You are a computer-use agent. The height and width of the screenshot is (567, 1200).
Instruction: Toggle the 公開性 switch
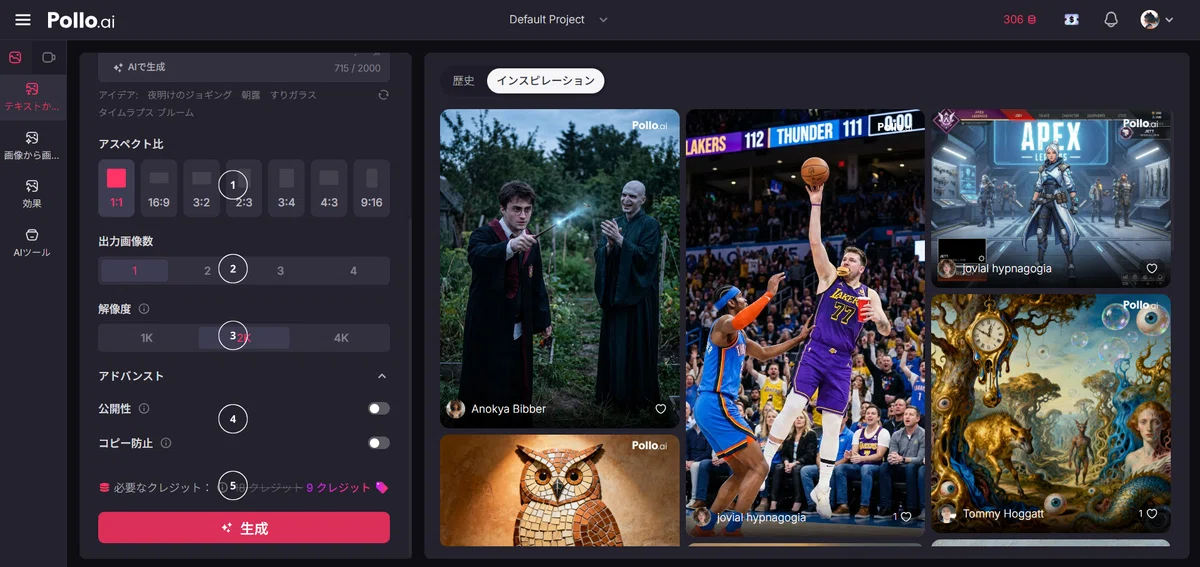[x=379, y=408]
